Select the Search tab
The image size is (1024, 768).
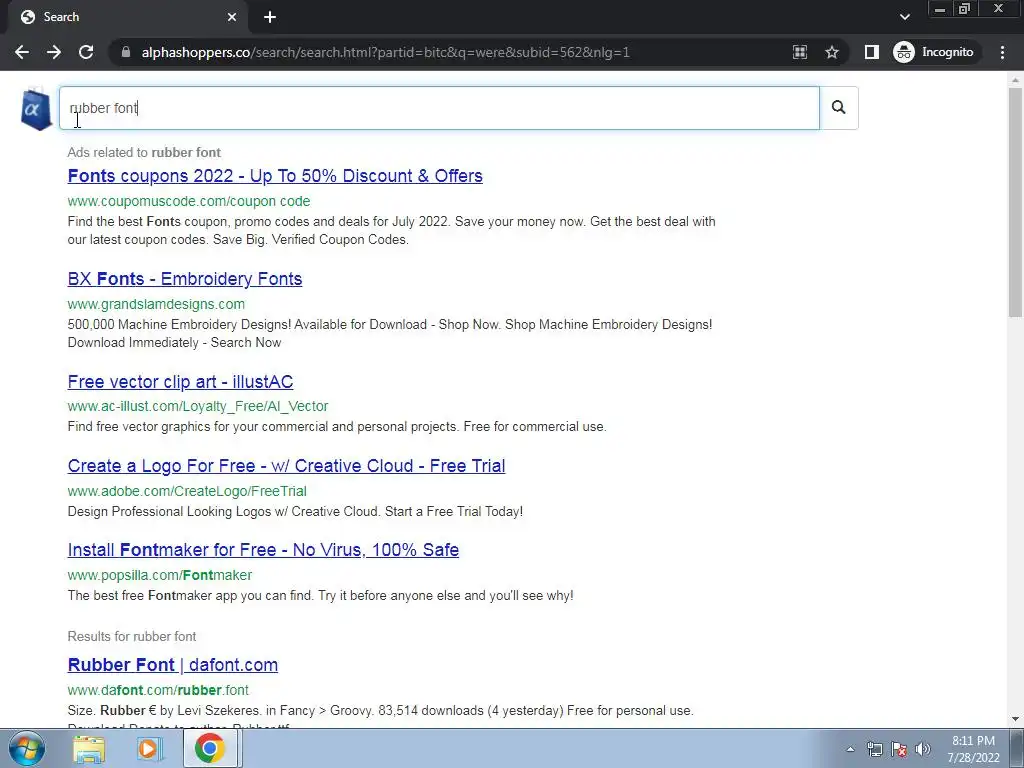128,17
